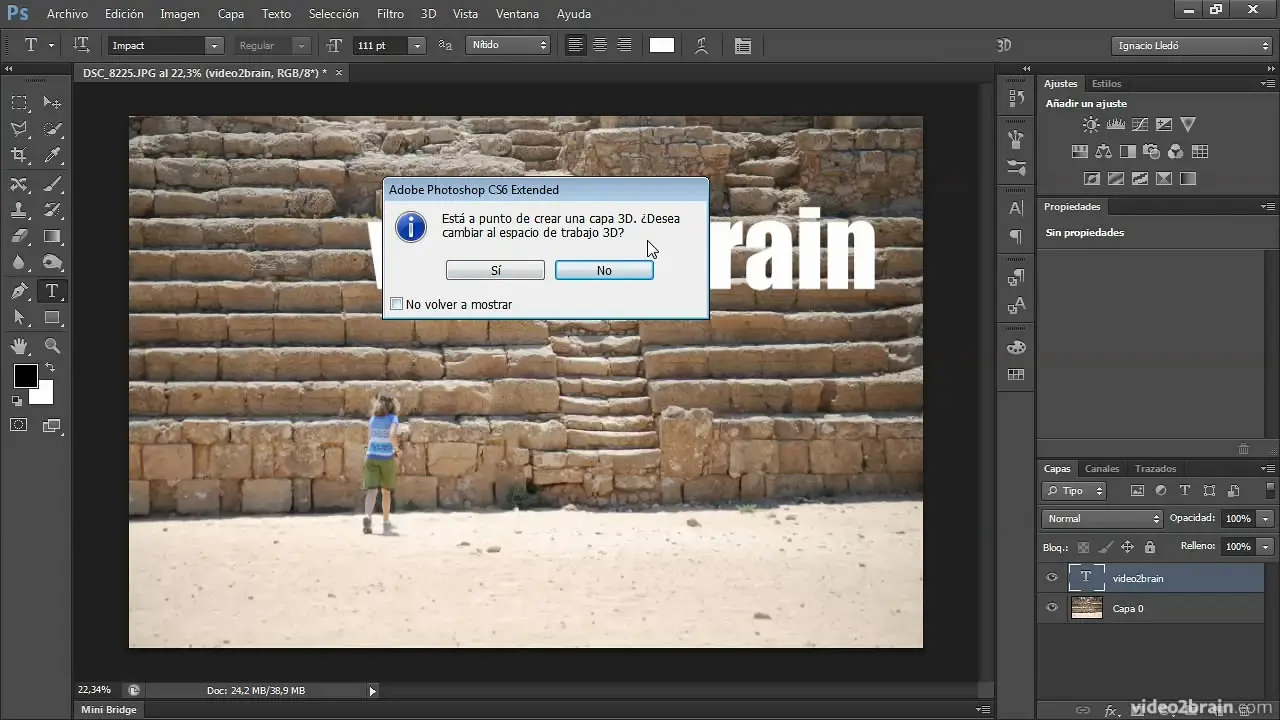Image resolution: width=1280 pixels, height=720 pixels.
Task: Open the Filtro menu
Action: pyautogui.click(x=391, y=14)
